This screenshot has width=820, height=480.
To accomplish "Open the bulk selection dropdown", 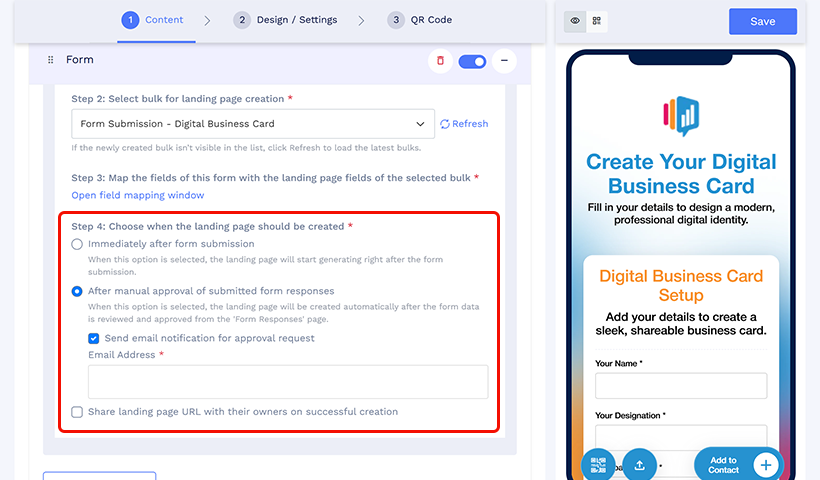I will tap(253, 124).
